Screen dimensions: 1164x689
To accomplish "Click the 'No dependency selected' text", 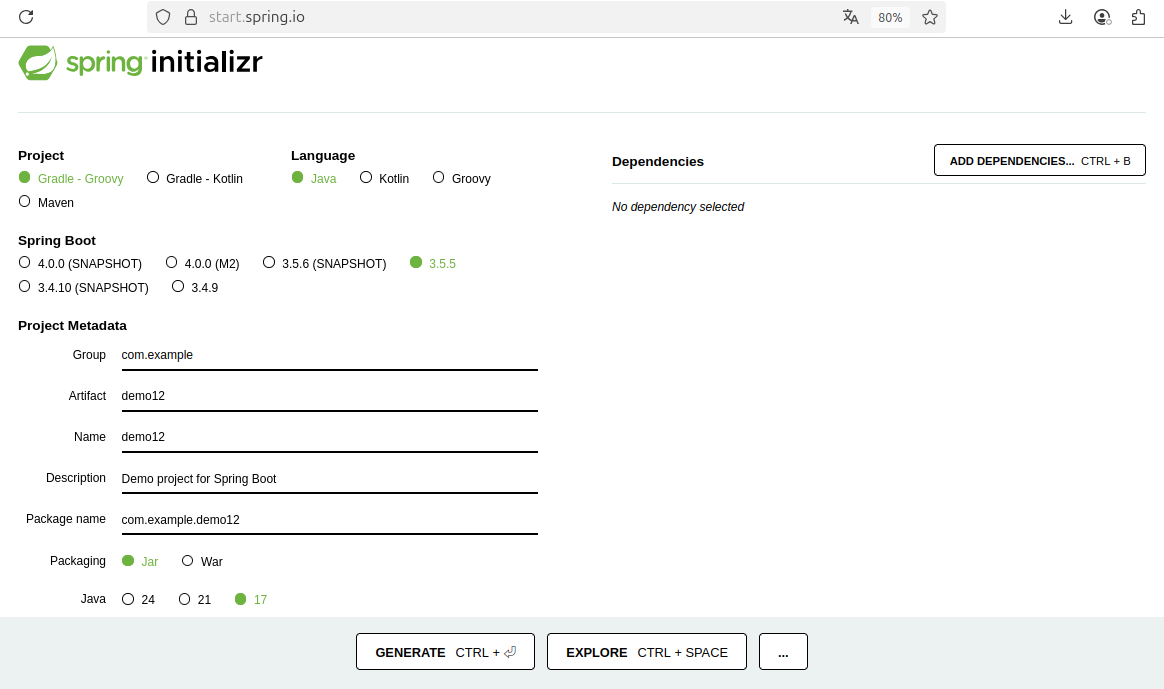I will click(x=678, y=206).
